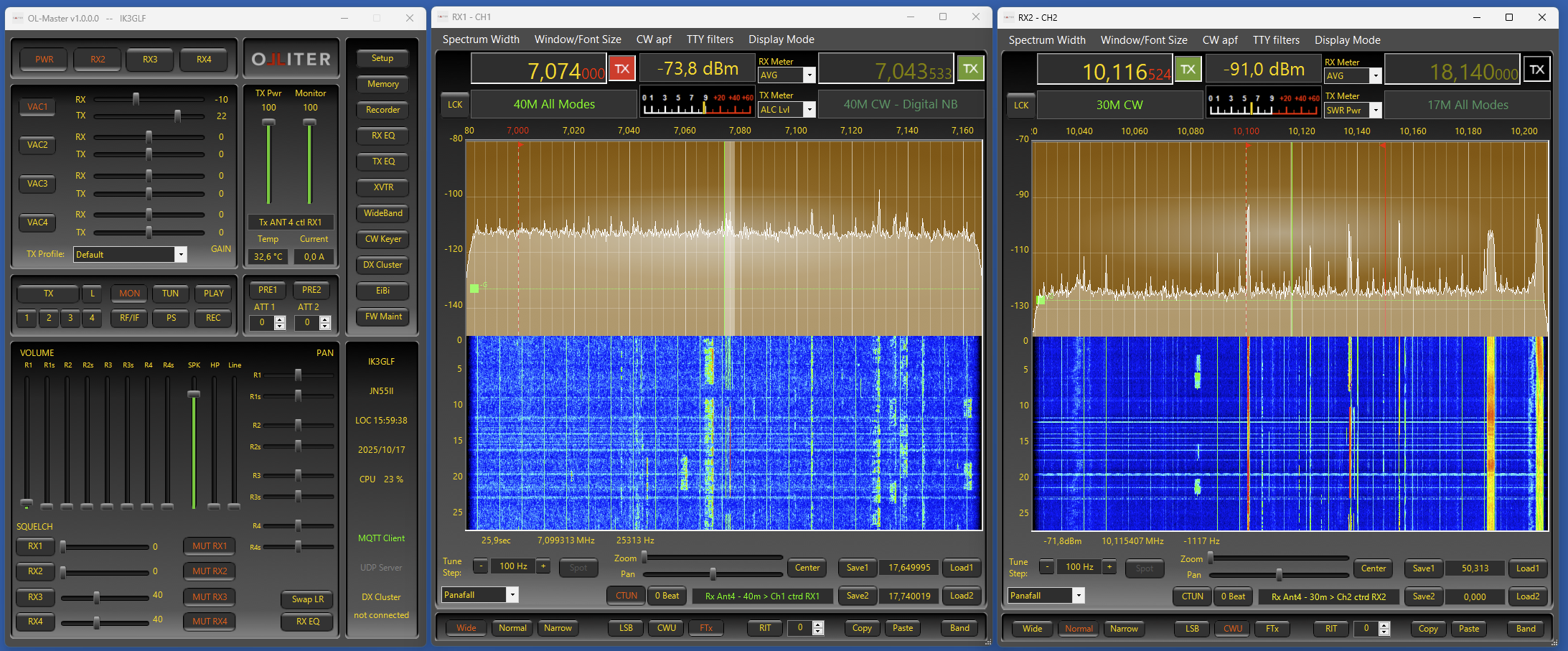Open Spectrum Width menu in RX1 window
Screen dimensions: 1568x651
tap(480, 39)
